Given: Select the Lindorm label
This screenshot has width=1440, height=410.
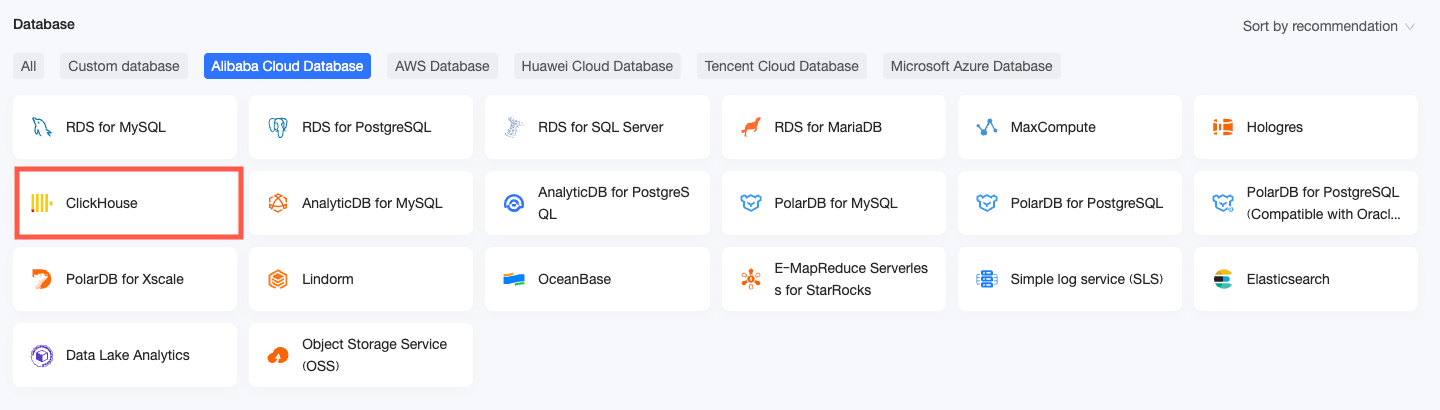Looking at the screenshot, I should [328, 279].
